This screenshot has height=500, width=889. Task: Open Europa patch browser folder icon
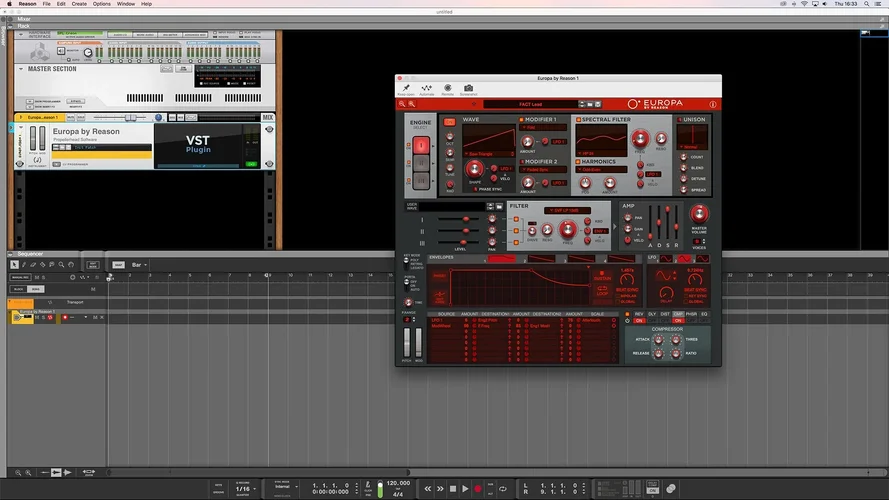(x=590, y=104)
